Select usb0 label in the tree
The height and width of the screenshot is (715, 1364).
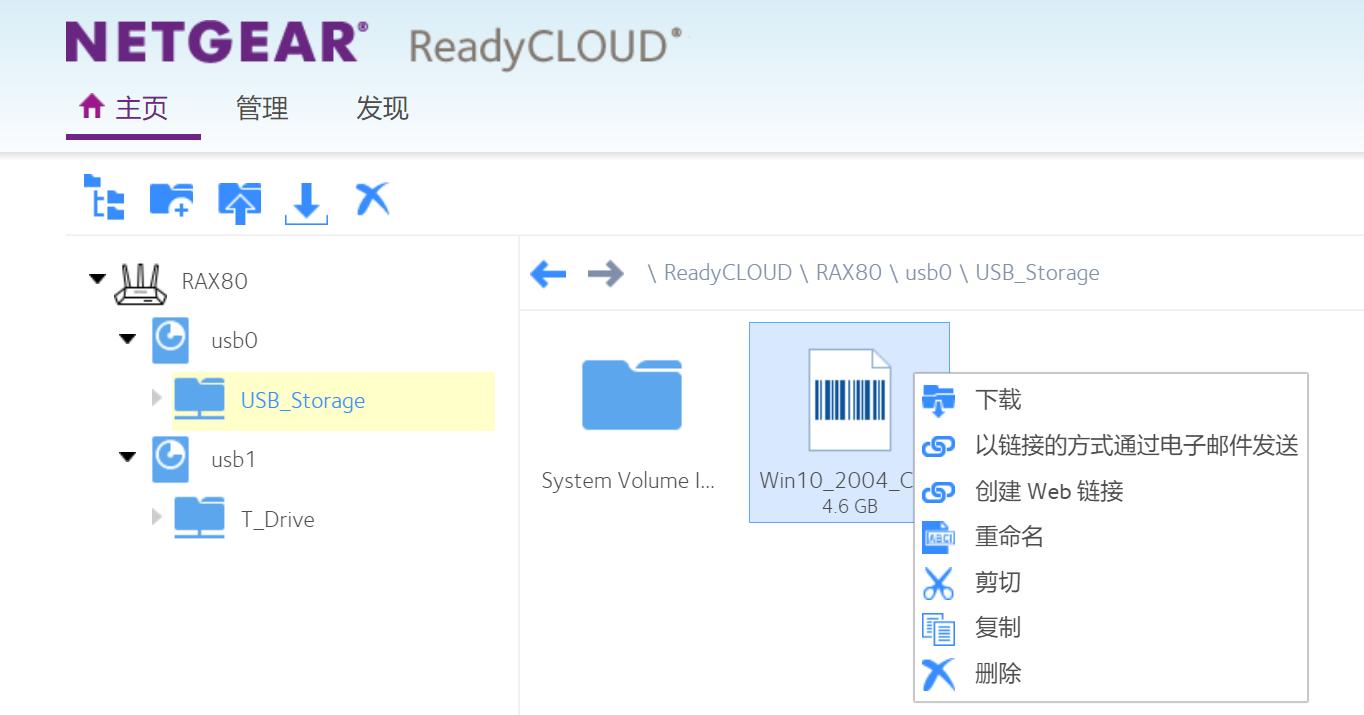234,341
